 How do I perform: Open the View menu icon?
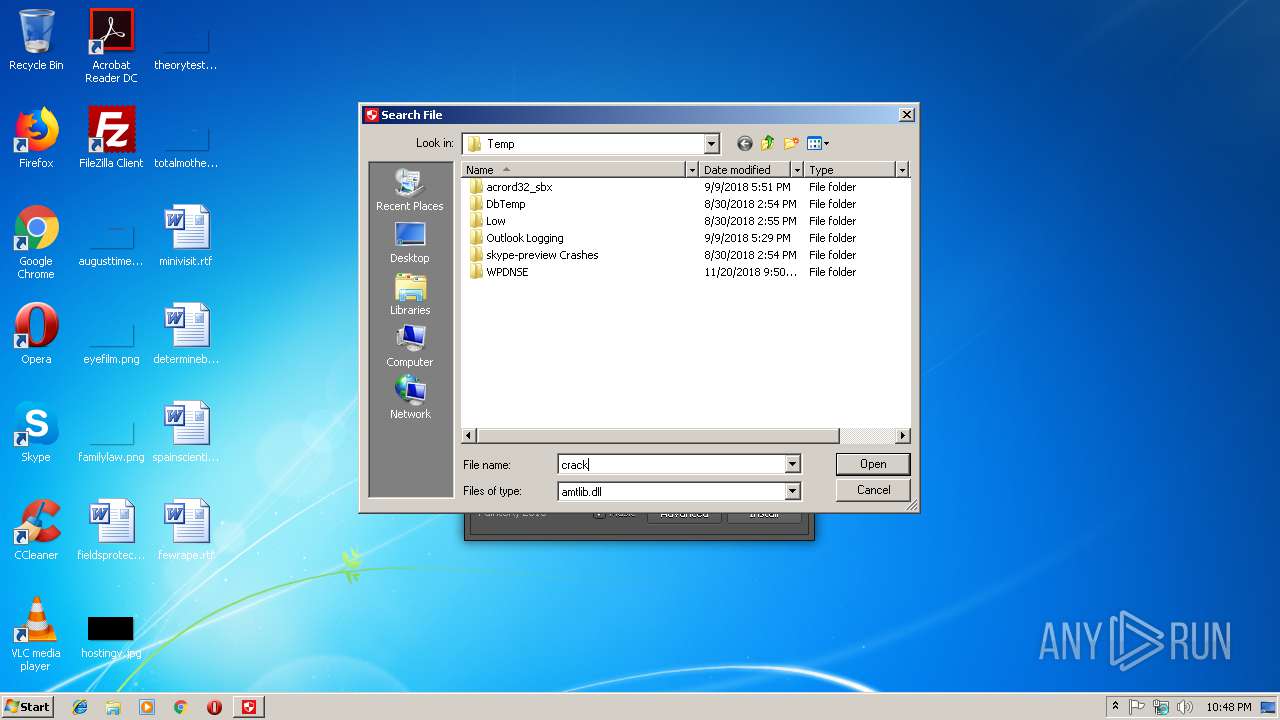click(817, 144)
